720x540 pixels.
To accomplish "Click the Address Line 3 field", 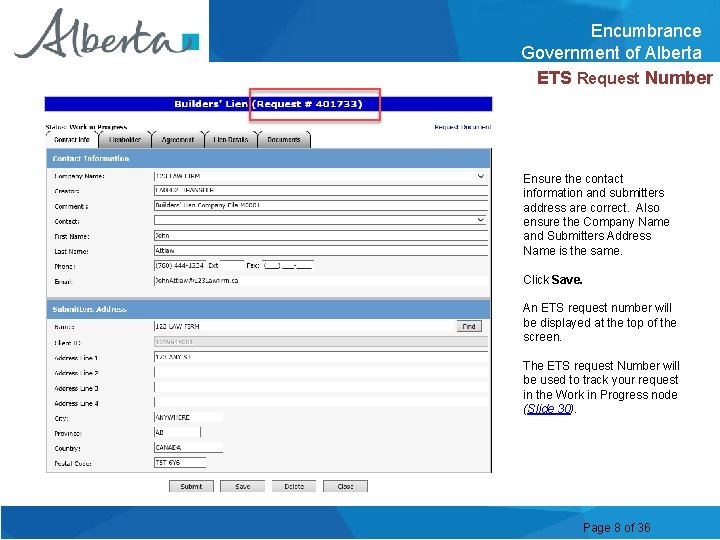I will point(321,387).
